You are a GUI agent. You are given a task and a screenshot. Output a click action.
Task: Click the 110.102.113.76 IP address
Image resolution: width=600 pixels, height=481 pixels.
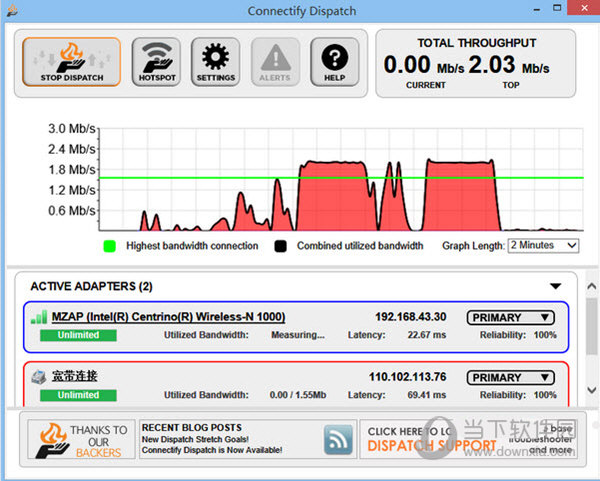point(408,377)
